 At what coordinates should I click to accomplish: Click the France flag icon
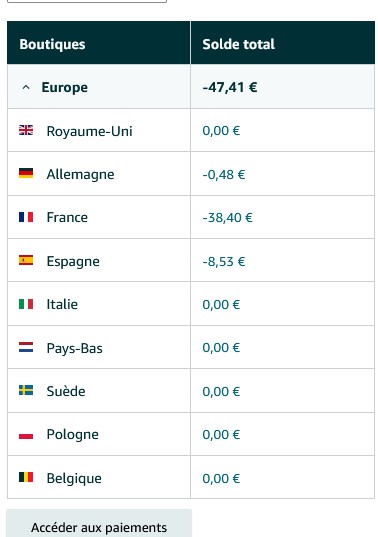click(26, 217)
